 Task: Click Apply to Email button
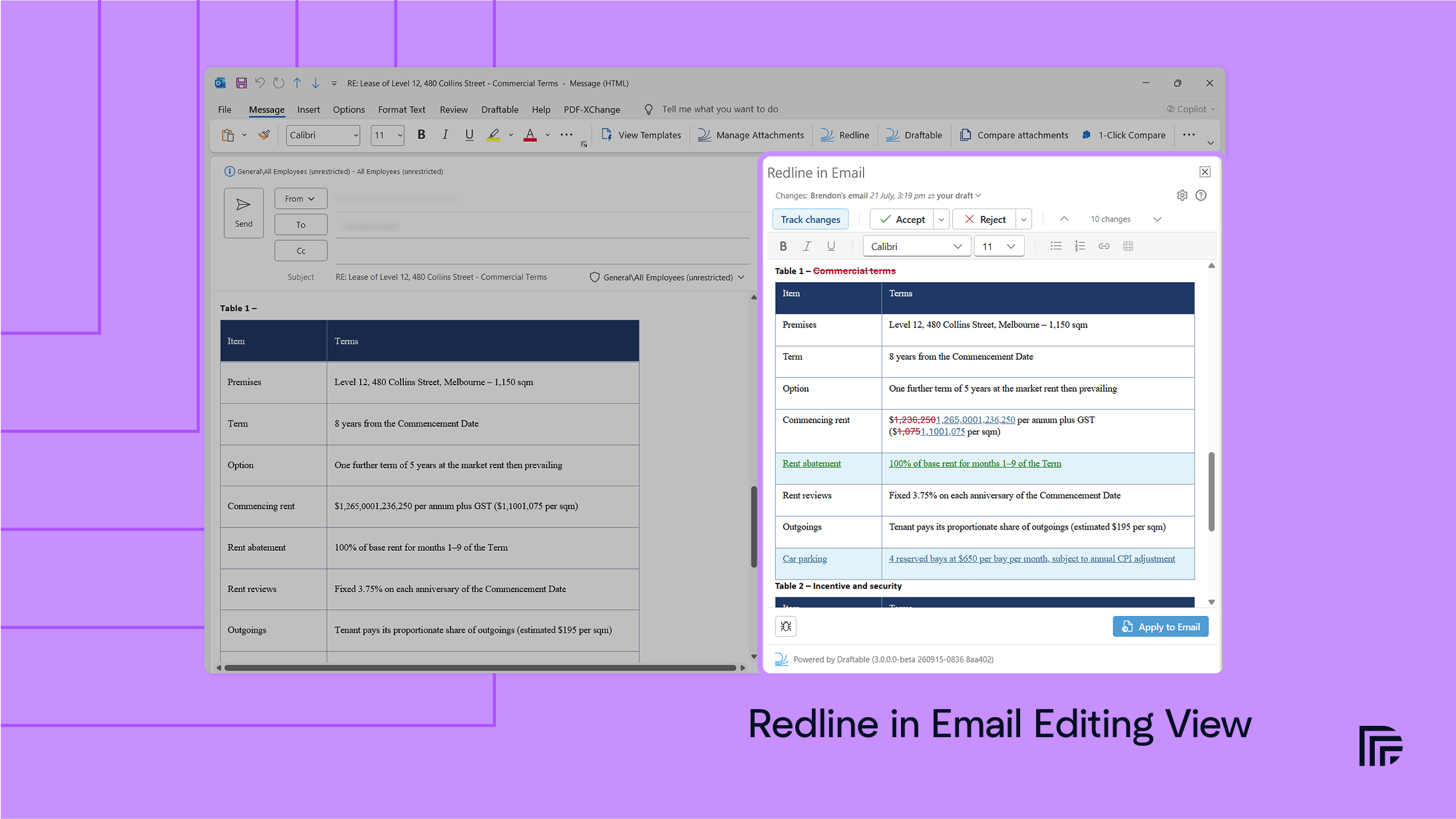(1161, 627)
